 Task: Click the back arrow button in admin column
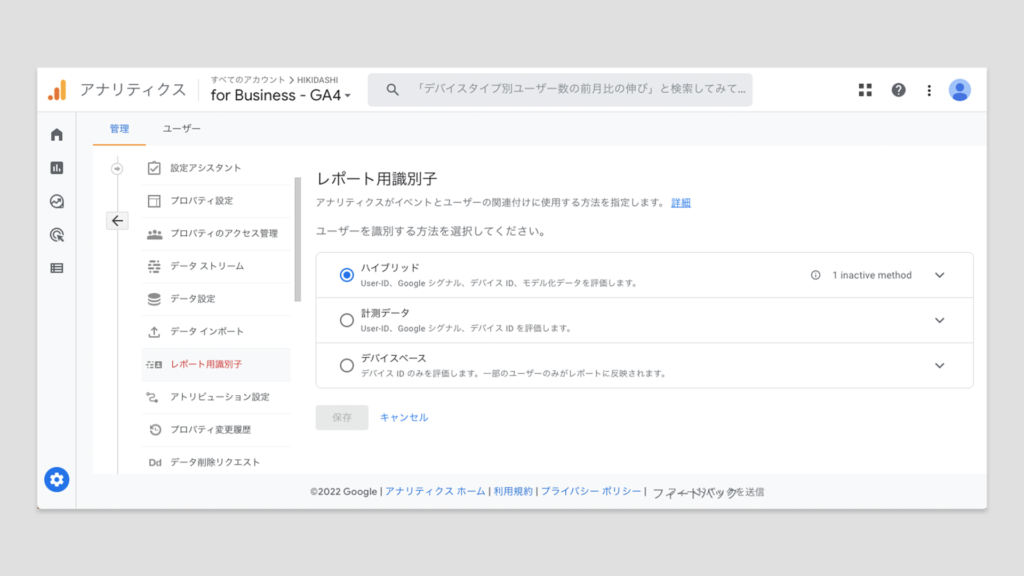click(118, 221)
